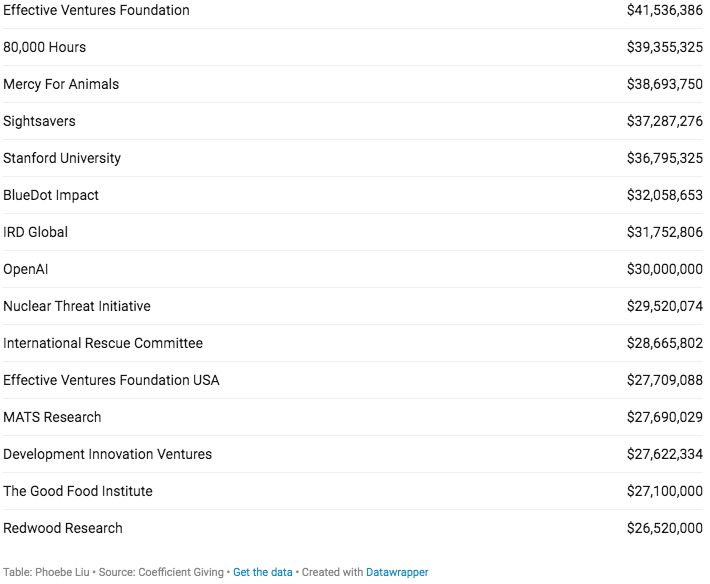Viewport: 710px width, 584px height.
Task: Select the IRD Global row label
Action: [35, 232]
